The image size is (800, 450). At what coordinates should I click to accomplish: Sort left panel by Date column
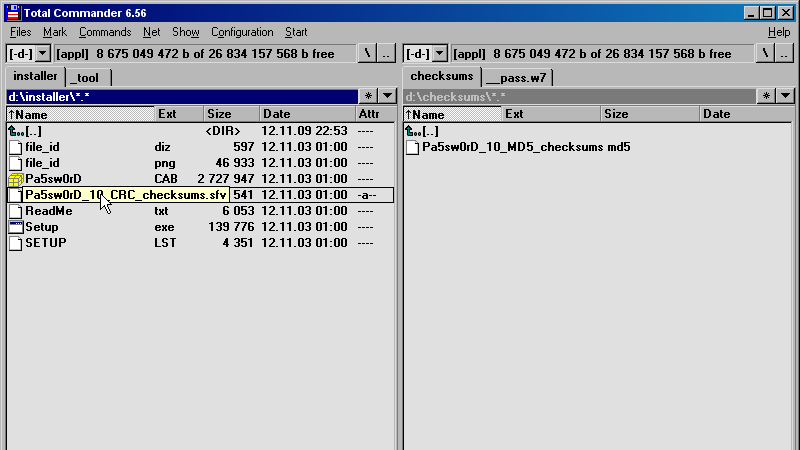click(x=307, y=114)
